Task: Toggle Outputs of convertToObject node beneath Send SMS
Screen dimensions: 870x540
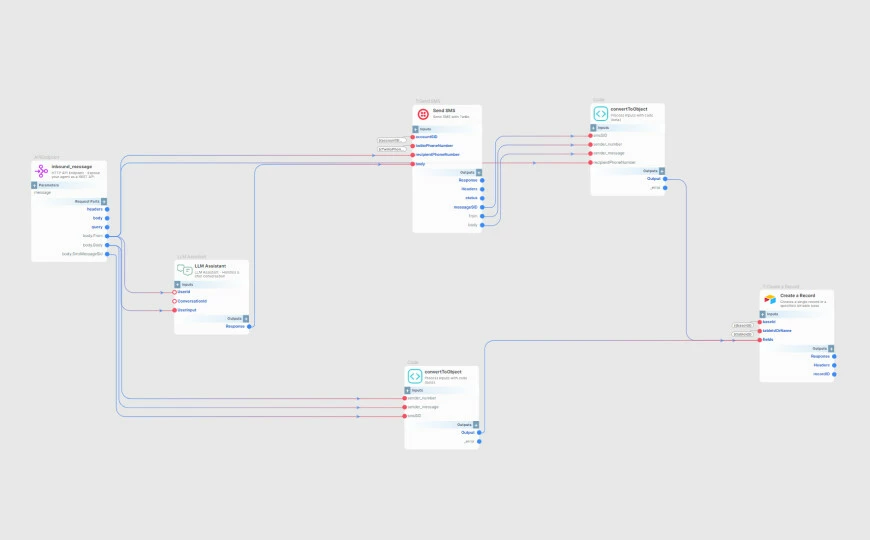Action: tap(476, 425)
